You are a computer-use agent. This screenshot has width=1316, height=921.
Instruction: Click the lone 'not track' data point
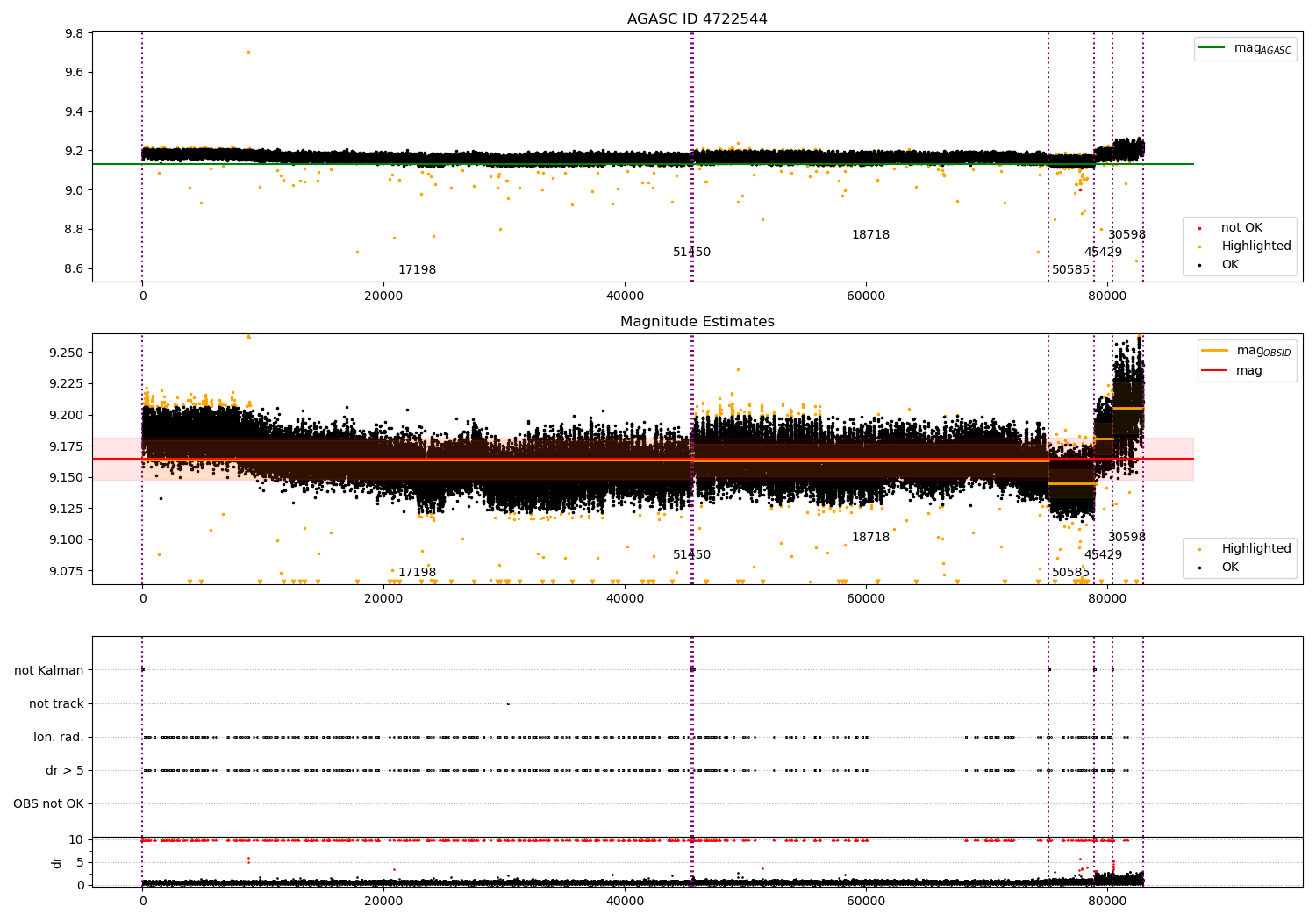pyautogui.click(x=507, y=703)
